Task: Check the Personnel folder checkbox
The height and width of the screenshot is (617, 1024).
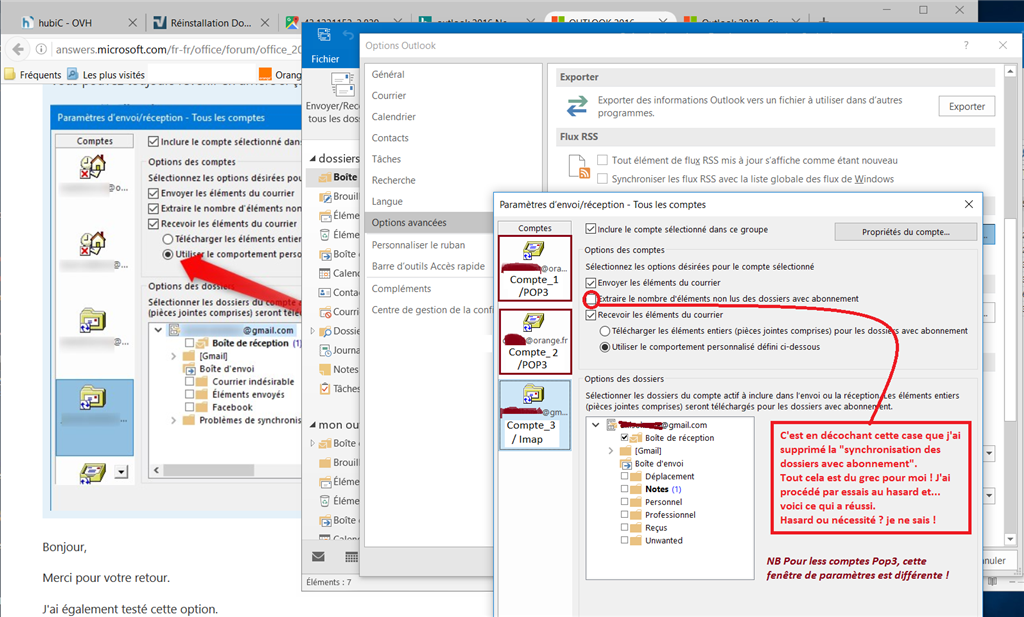Action: pyautogui.click(x=624, y=501)
